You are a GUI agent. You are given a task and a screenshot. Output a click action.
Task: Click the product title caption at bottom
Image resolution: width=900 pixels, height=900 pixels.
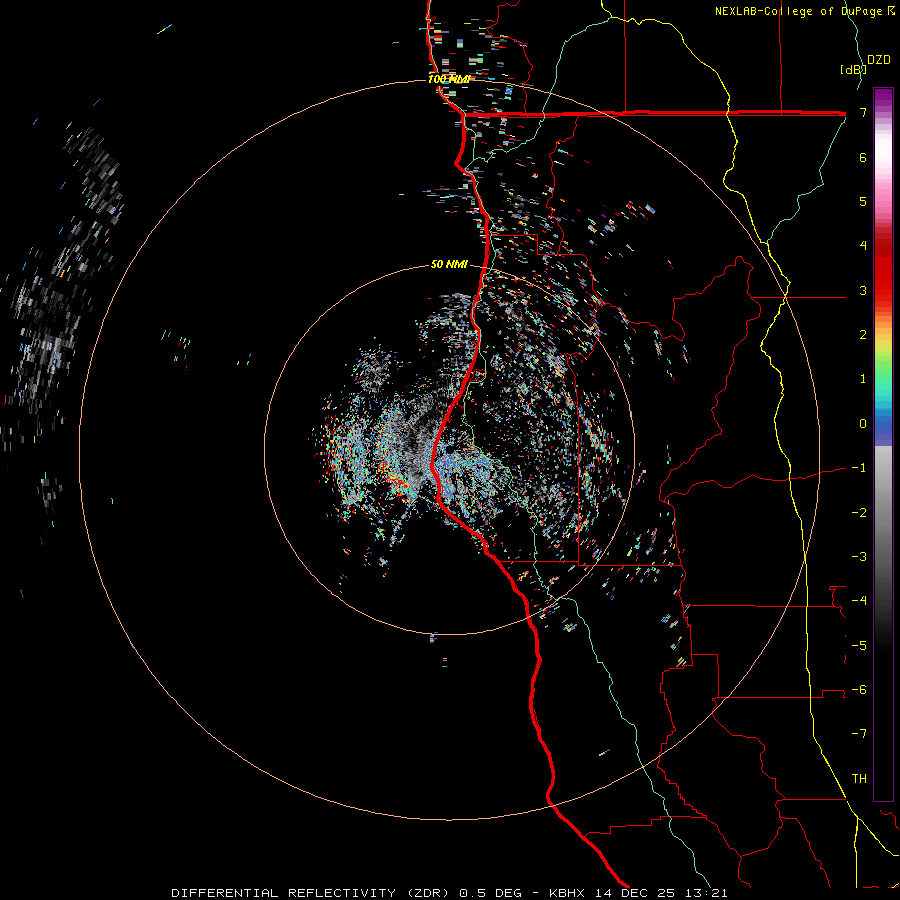point(449,893)
